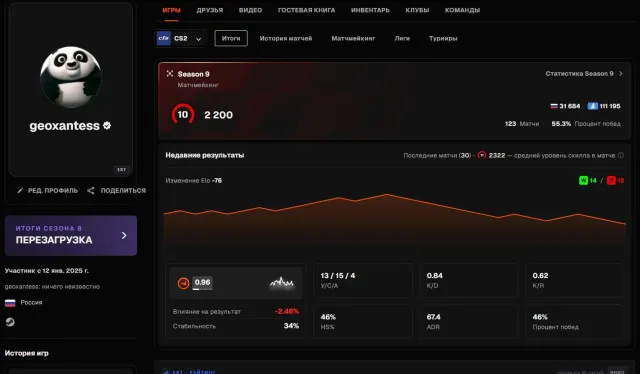Click the skill level icon beside 2322
640x374 pixels.
point(482,155)
